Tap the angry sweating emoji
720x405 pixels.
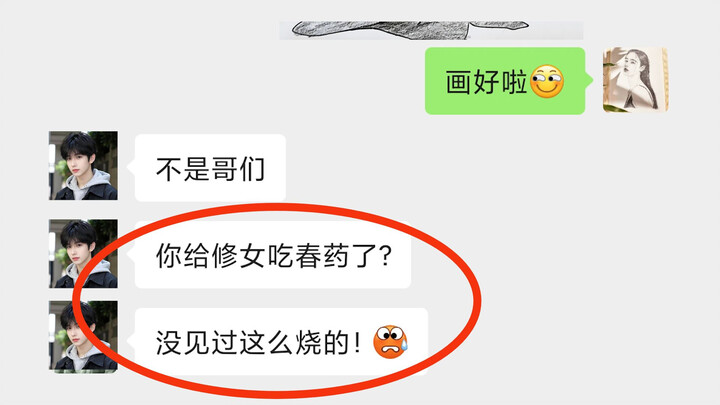390,342
